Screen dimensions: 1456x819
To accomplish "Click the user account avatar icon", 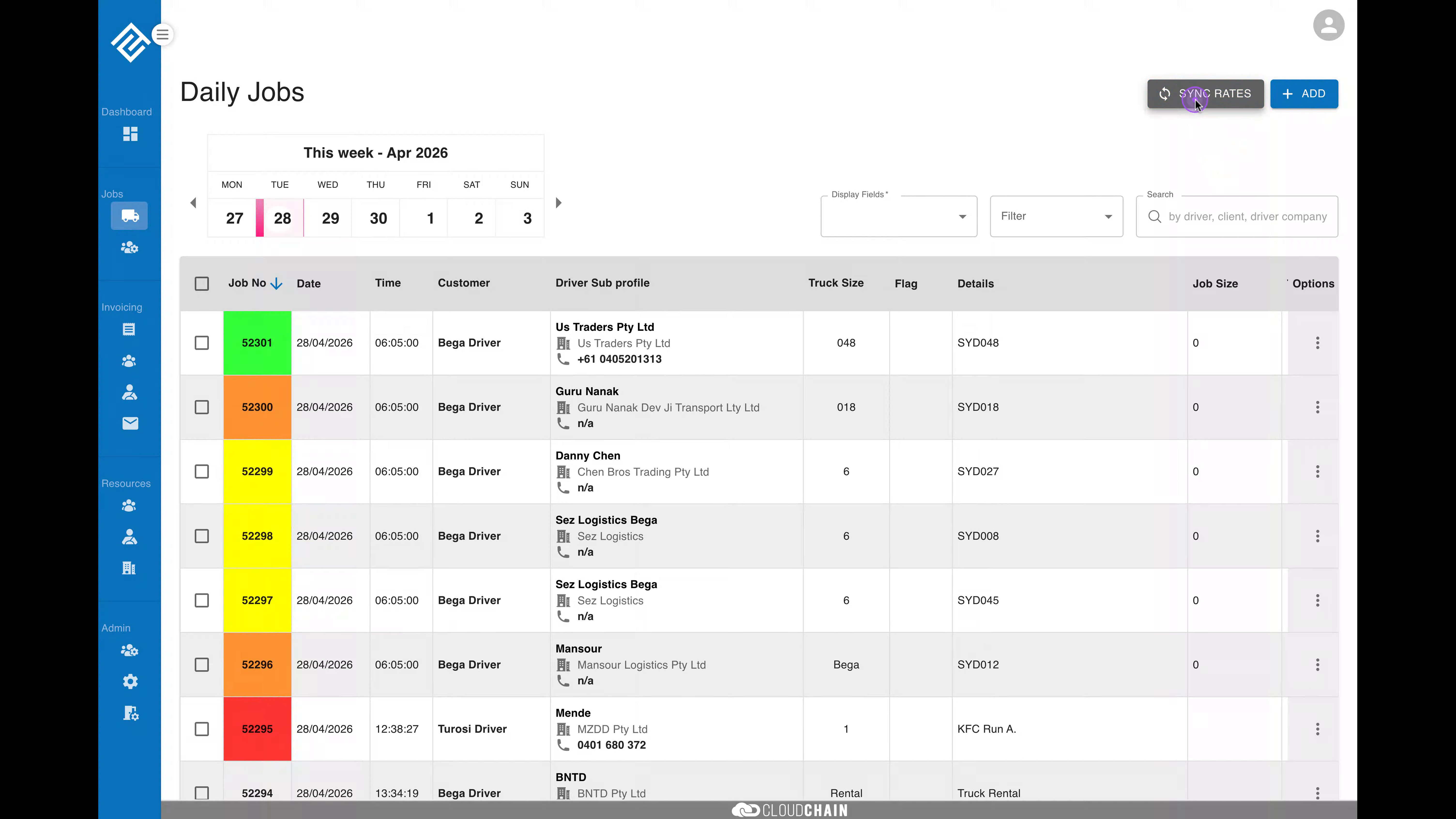I will [1328, 25].
